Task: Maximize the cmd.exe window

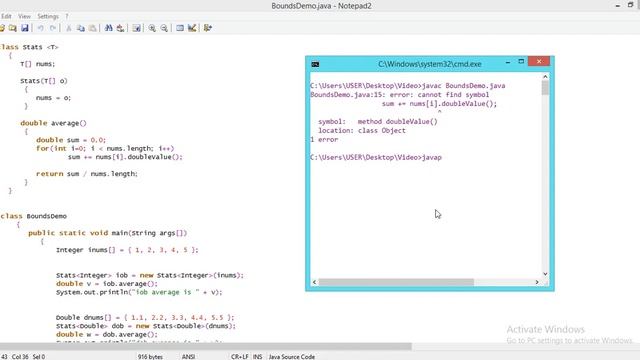Action: [x=521, y=62]
